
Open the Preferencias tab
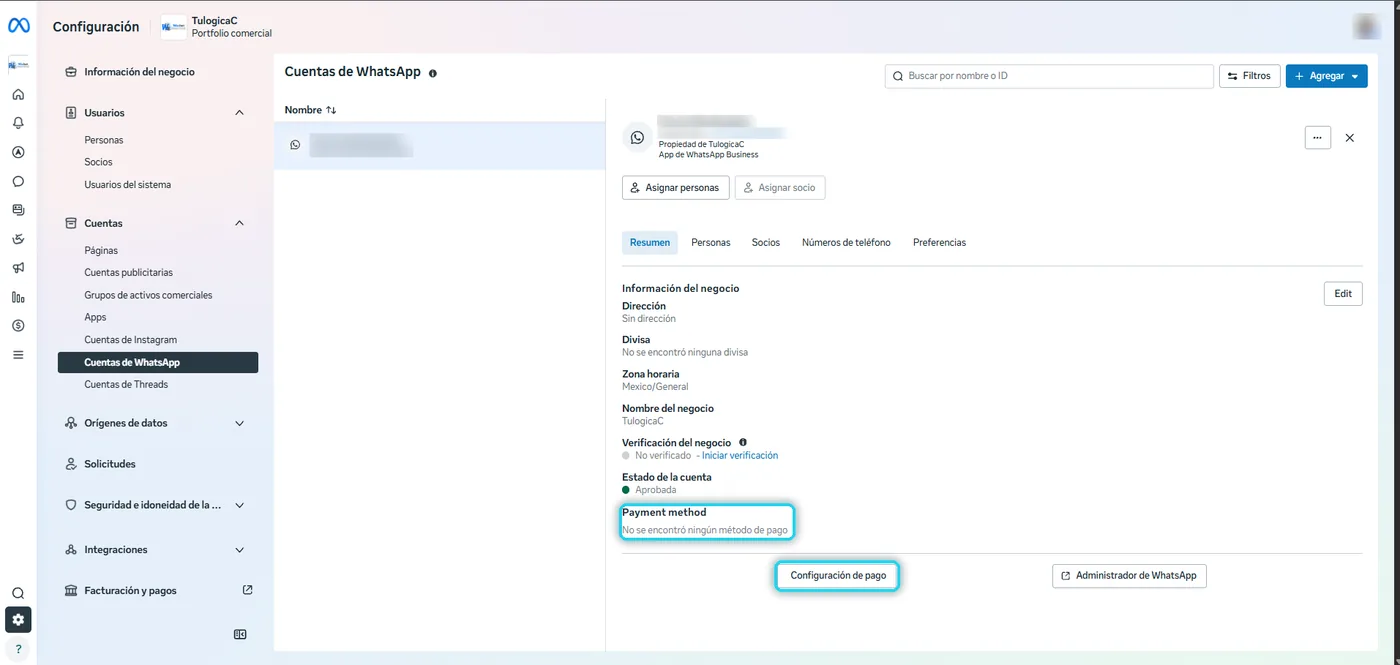[939, 243]
